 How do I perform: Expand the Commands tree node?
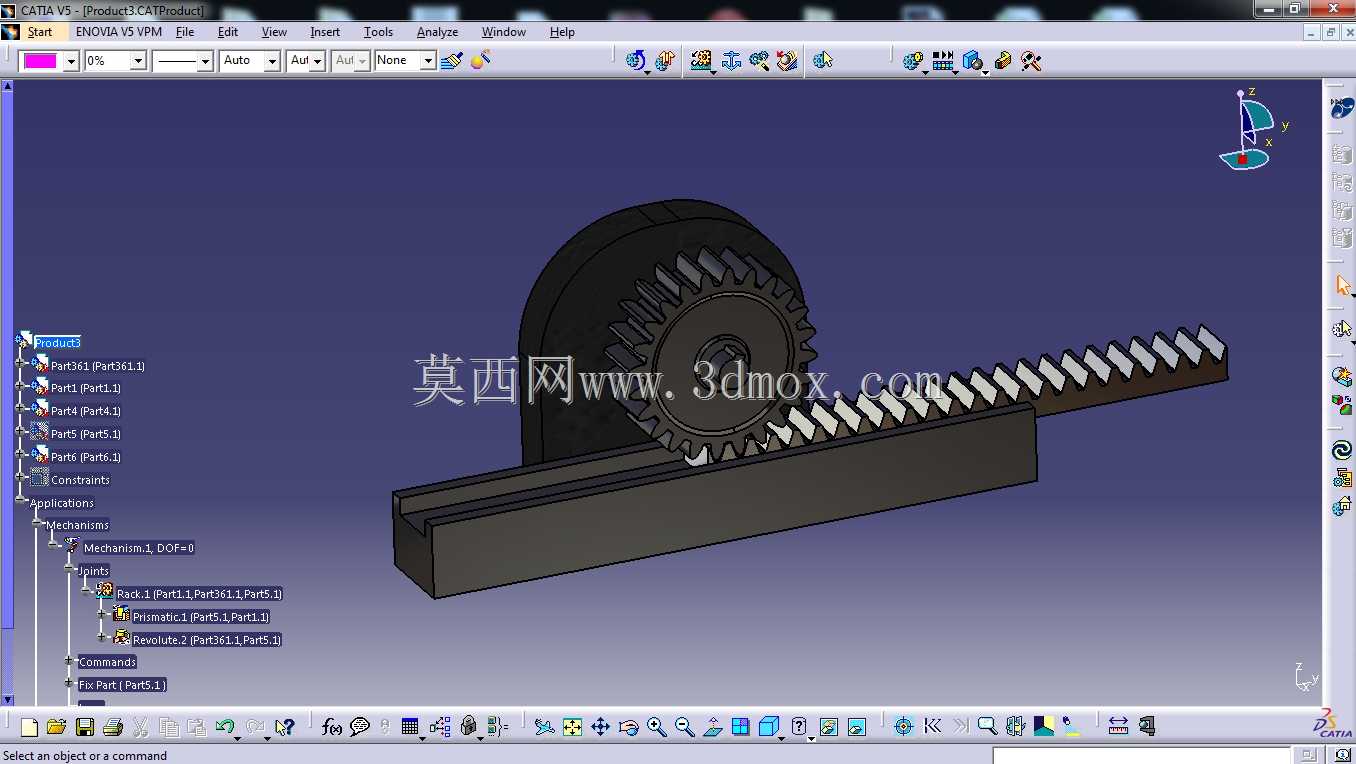click(70, 660)
